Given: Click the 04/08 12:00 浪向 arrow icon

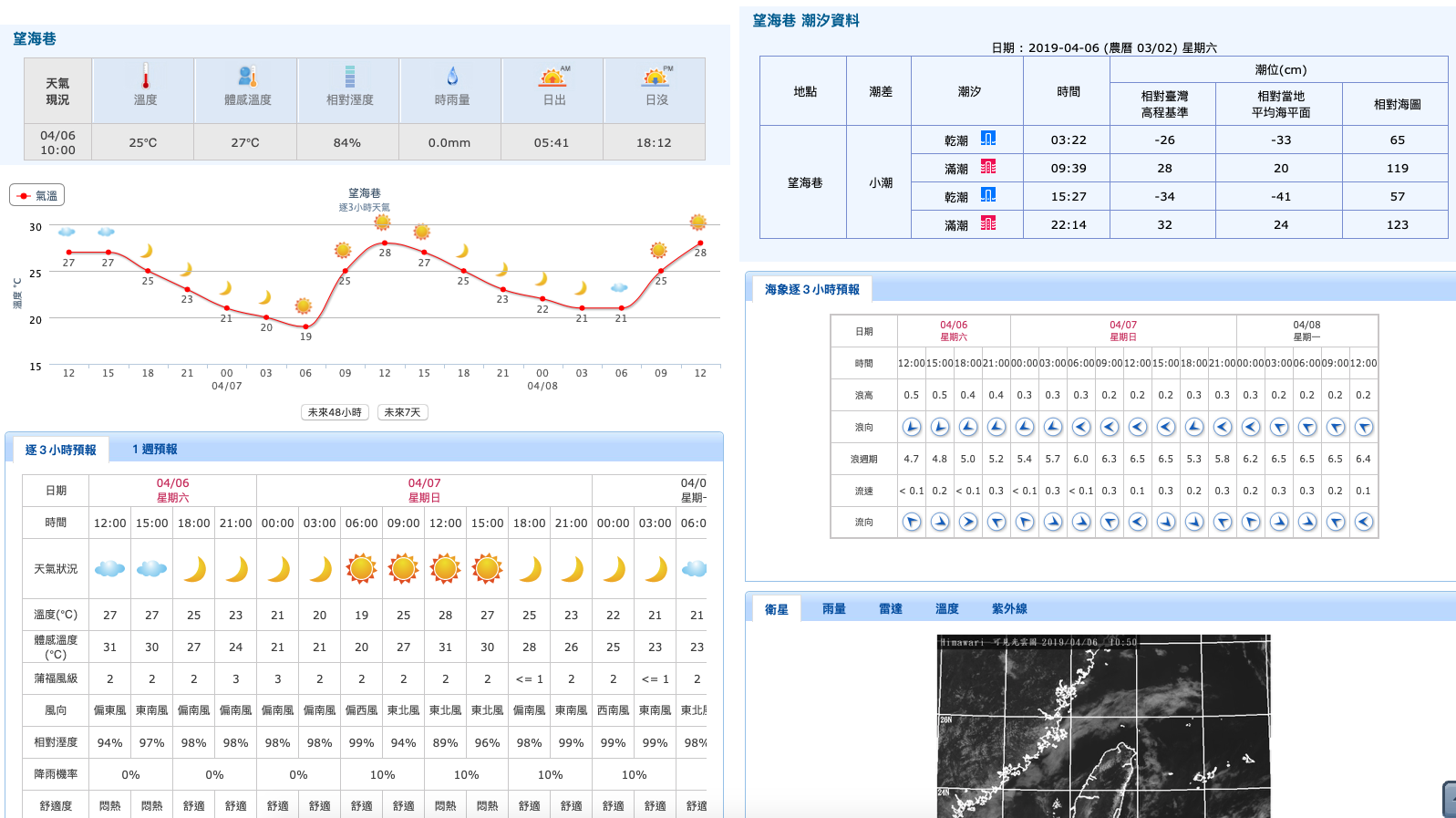Looking at the screenshot, I should point(1364,427).
